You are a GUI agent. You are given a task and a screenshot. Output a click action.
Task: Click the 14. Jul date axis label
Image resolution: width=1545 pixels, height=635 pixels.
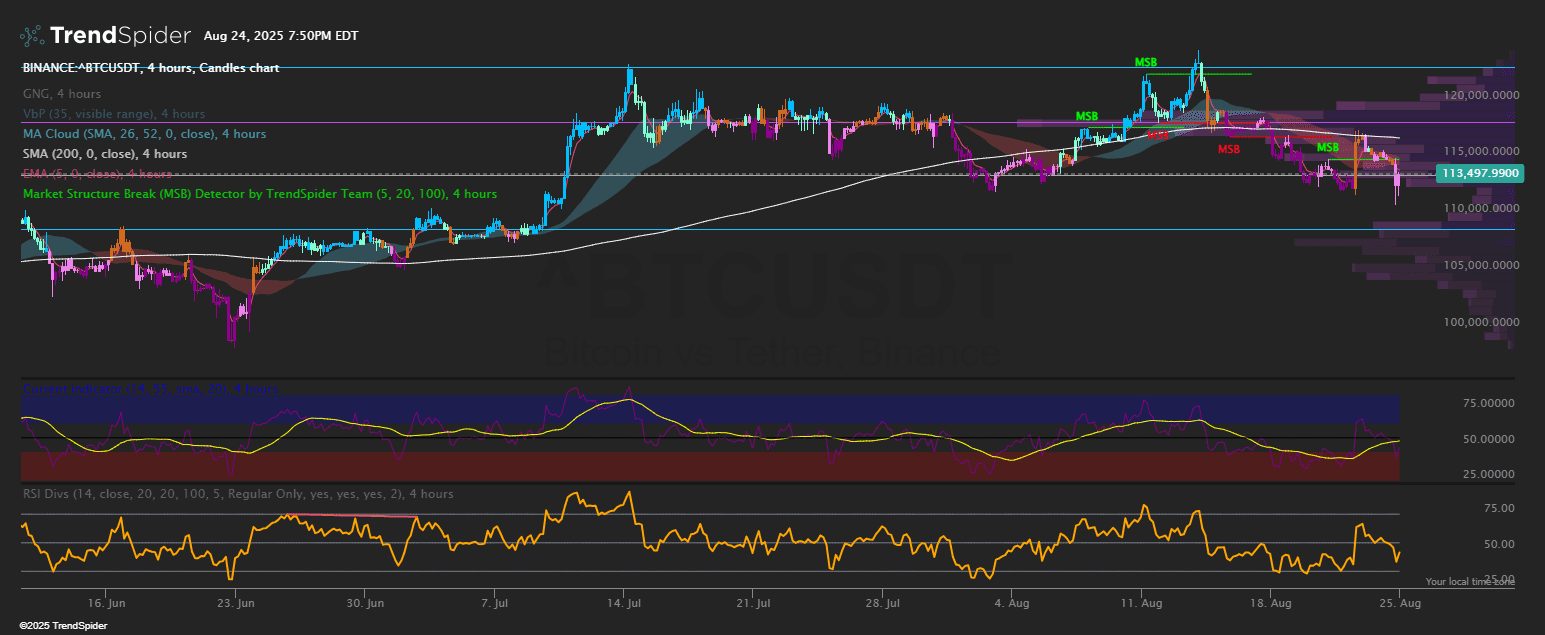click(624, 604)
